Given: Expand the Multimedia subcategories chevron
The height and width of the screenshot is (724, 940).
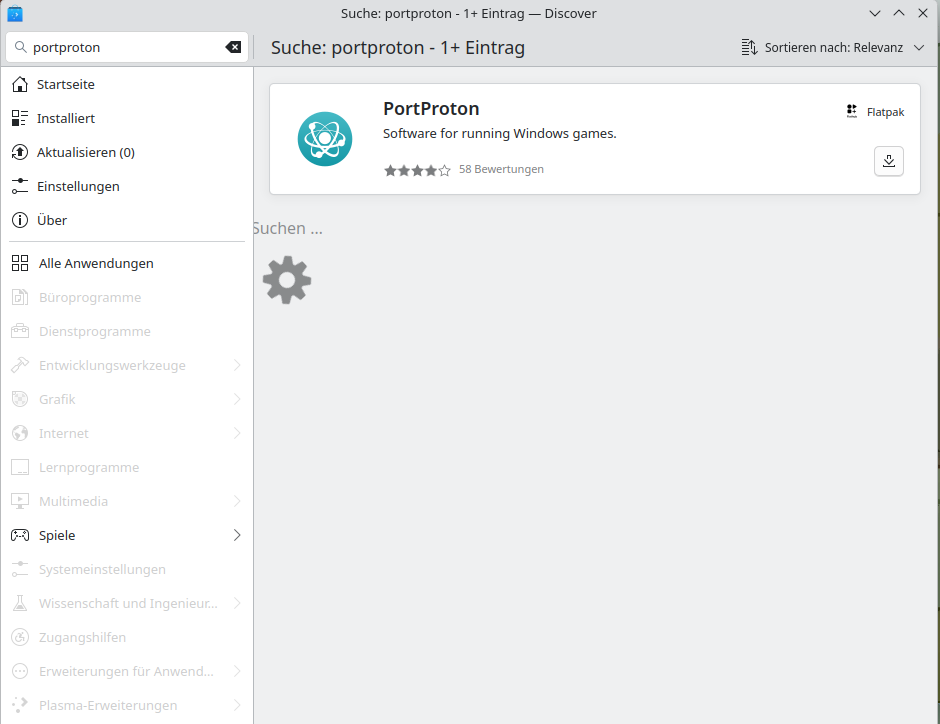Looking at the screenshot, I should coord(237,501).
